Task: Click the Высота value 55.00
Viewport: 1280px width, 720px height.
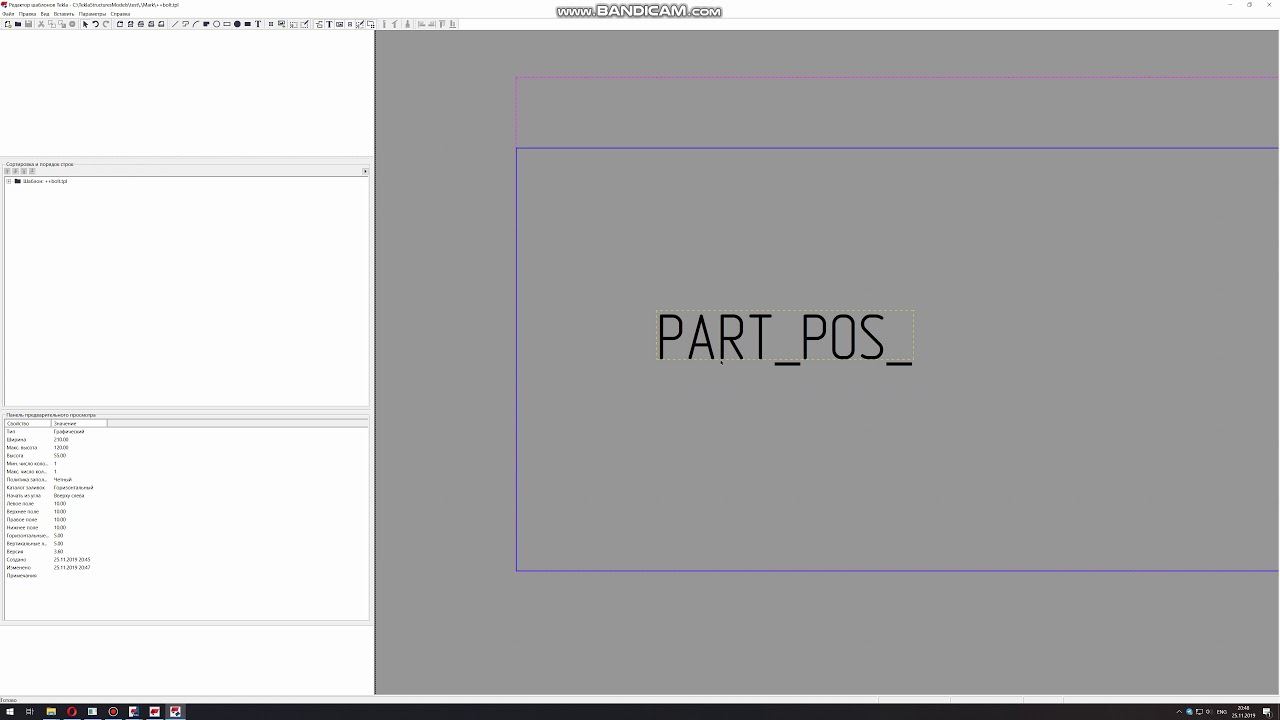Action: 60,455
